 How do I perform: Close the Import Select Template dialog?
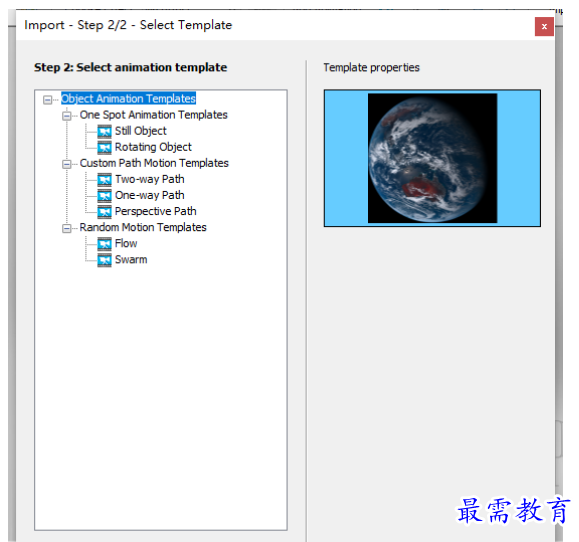544,27
